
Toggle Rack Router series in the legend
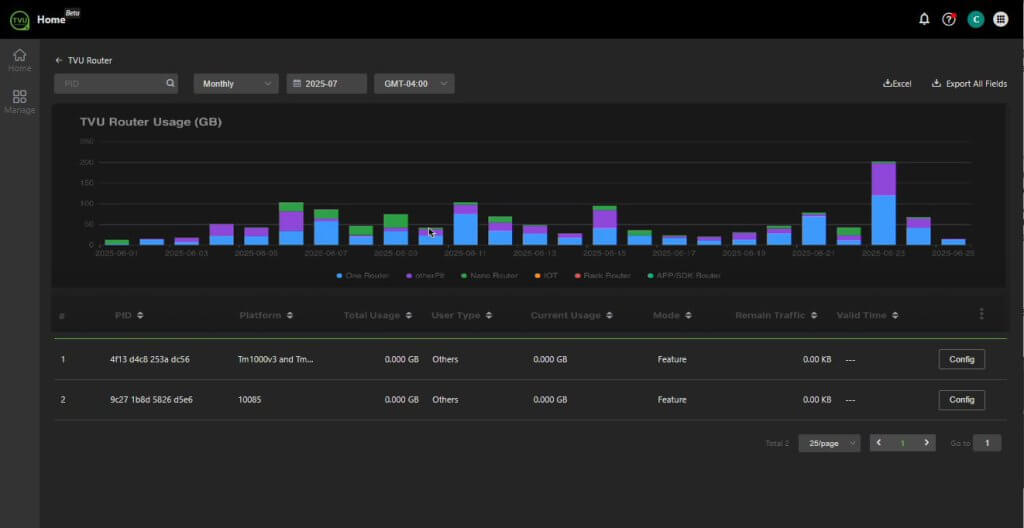[602, 276]
